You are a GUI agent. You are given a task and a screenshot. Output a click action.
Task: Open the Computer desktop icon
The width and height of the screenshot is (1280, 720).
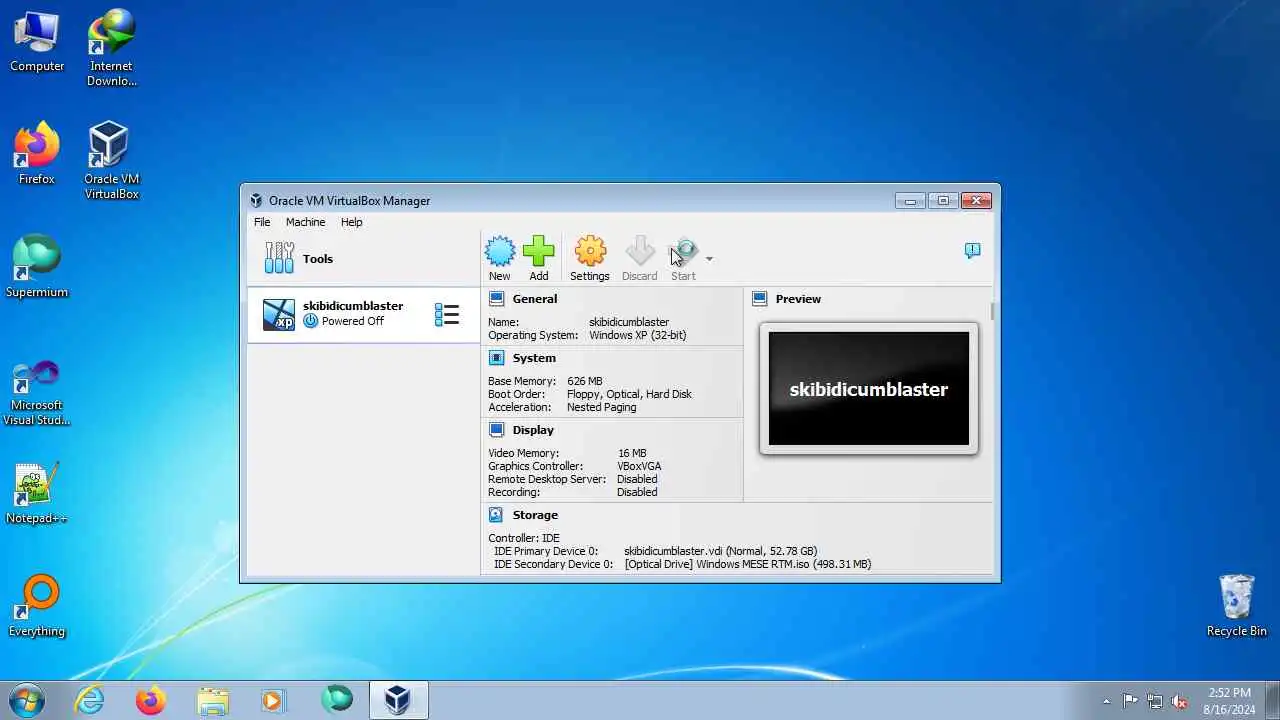(x=37, y=41)
